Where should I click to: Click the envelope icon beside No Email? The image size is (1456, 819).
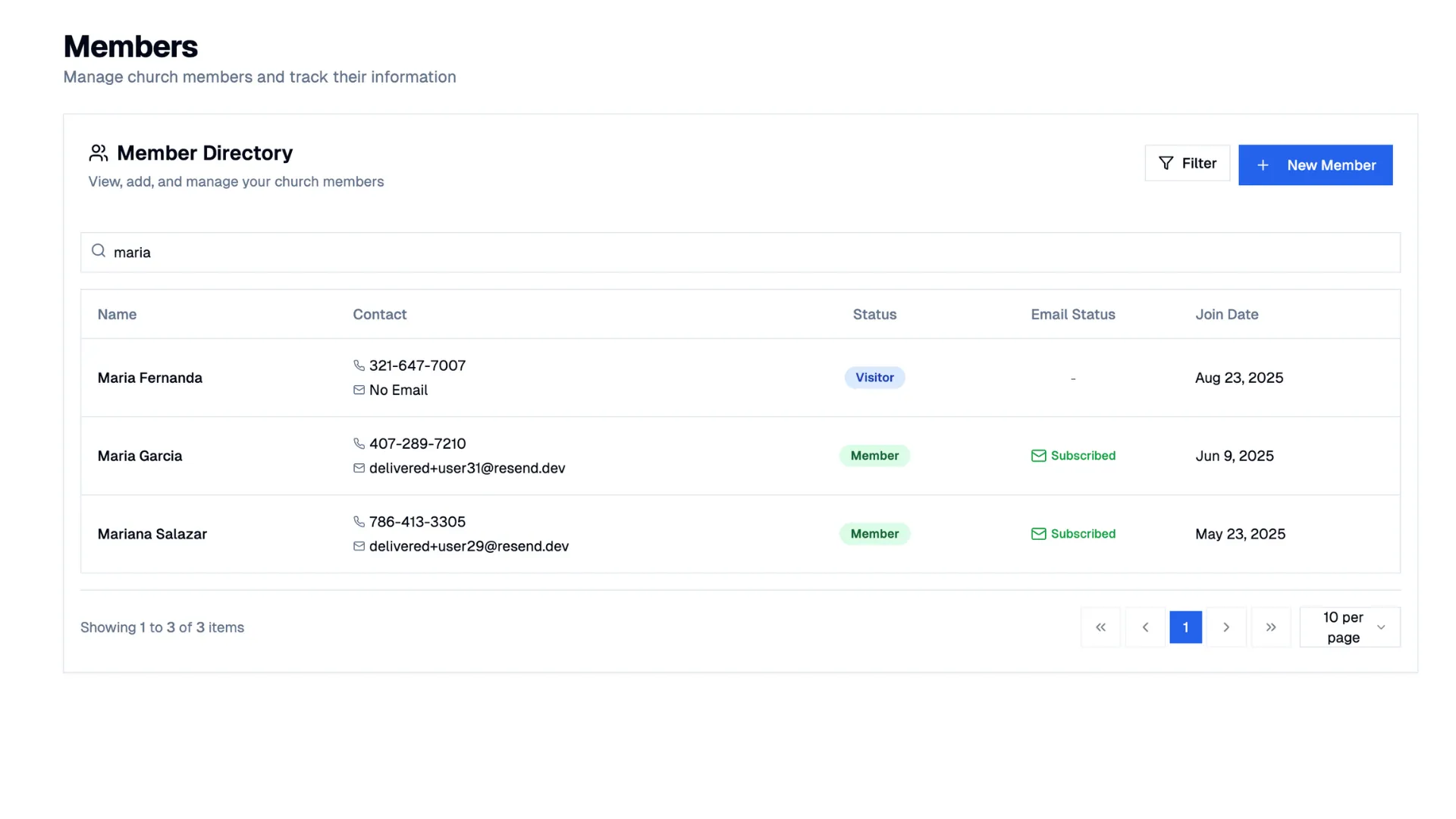(359, 390)
